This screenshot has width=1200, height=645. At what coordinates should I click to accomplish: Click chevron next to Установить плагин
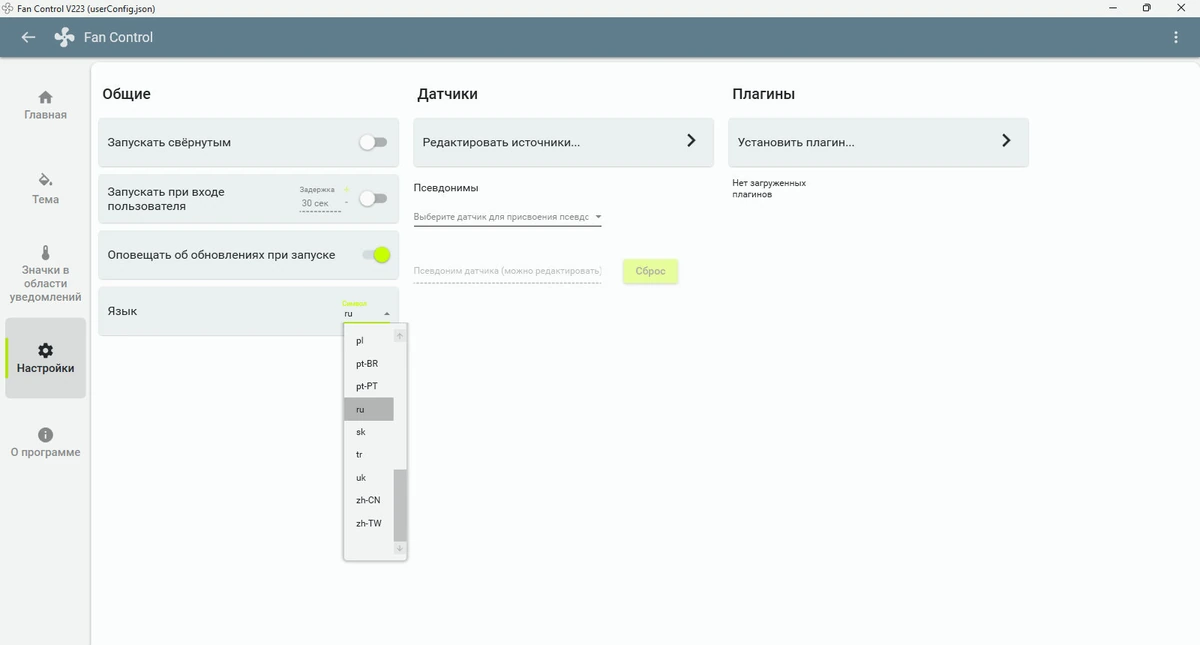click(1006, 141)
